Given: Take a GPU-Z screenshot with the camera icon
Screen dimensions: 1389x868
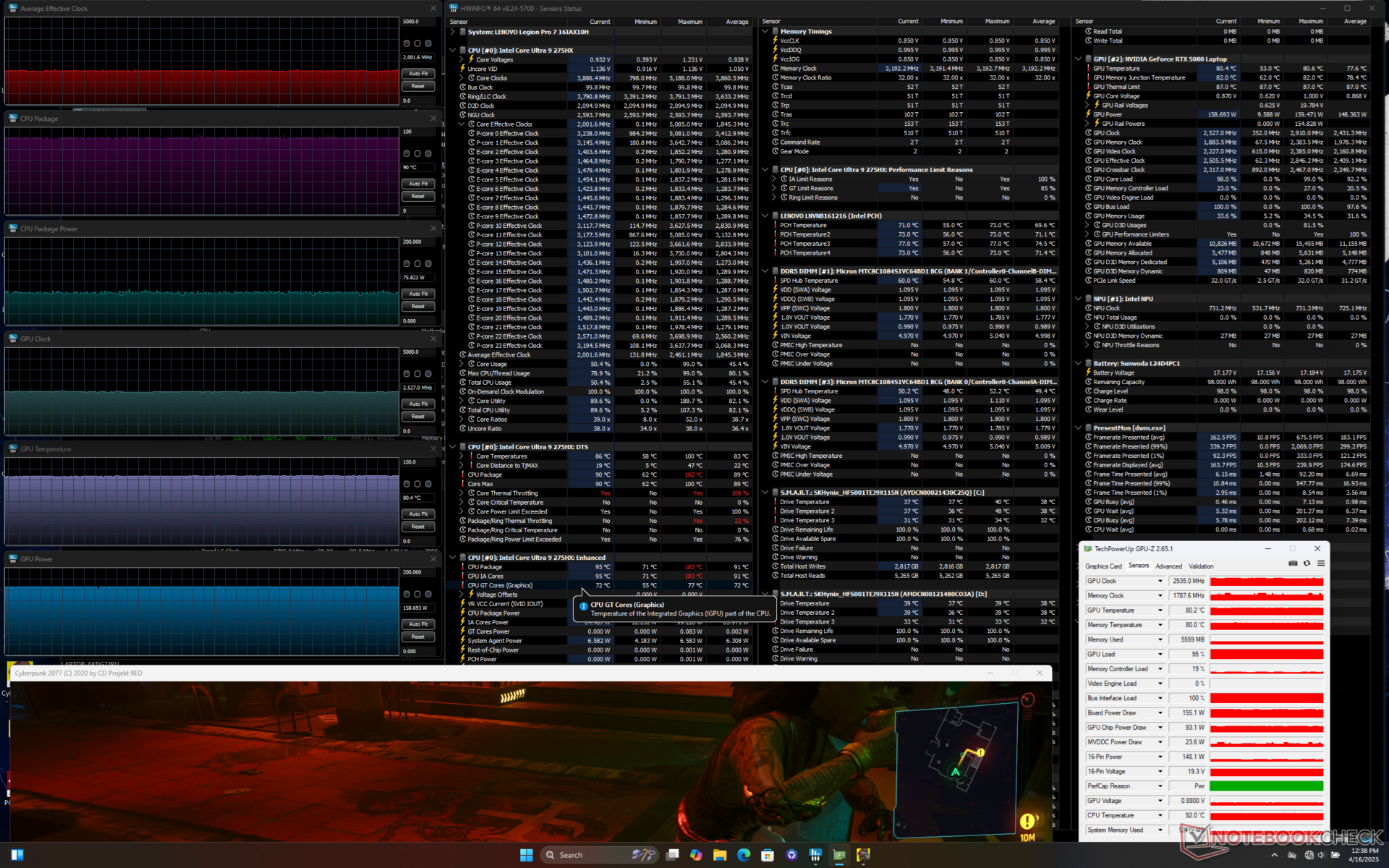Looking at the screenshot, I should pos(1293,563).
